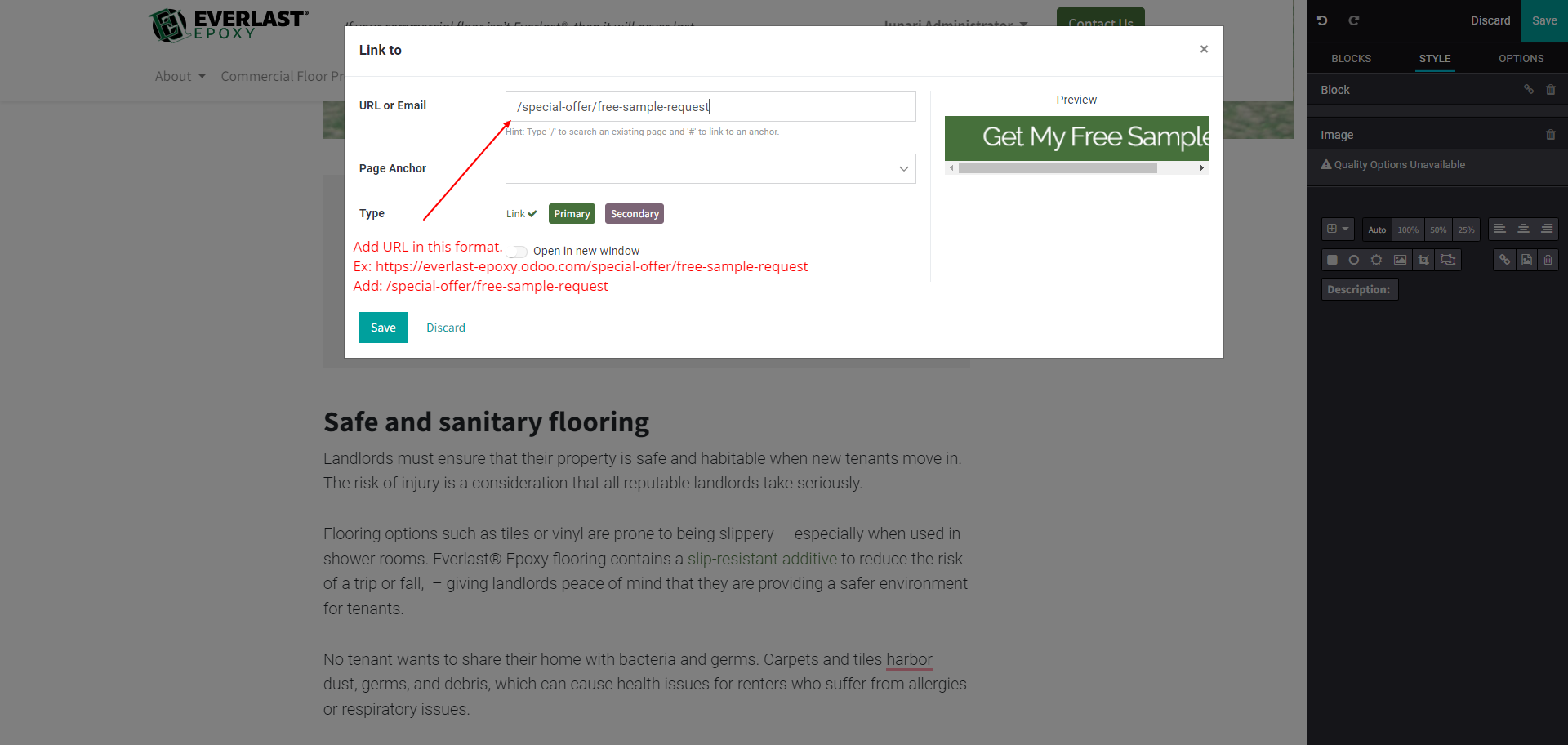Expand the About menu dropdown
Viewport: 1568px width, 745px height.
point(180,76)
